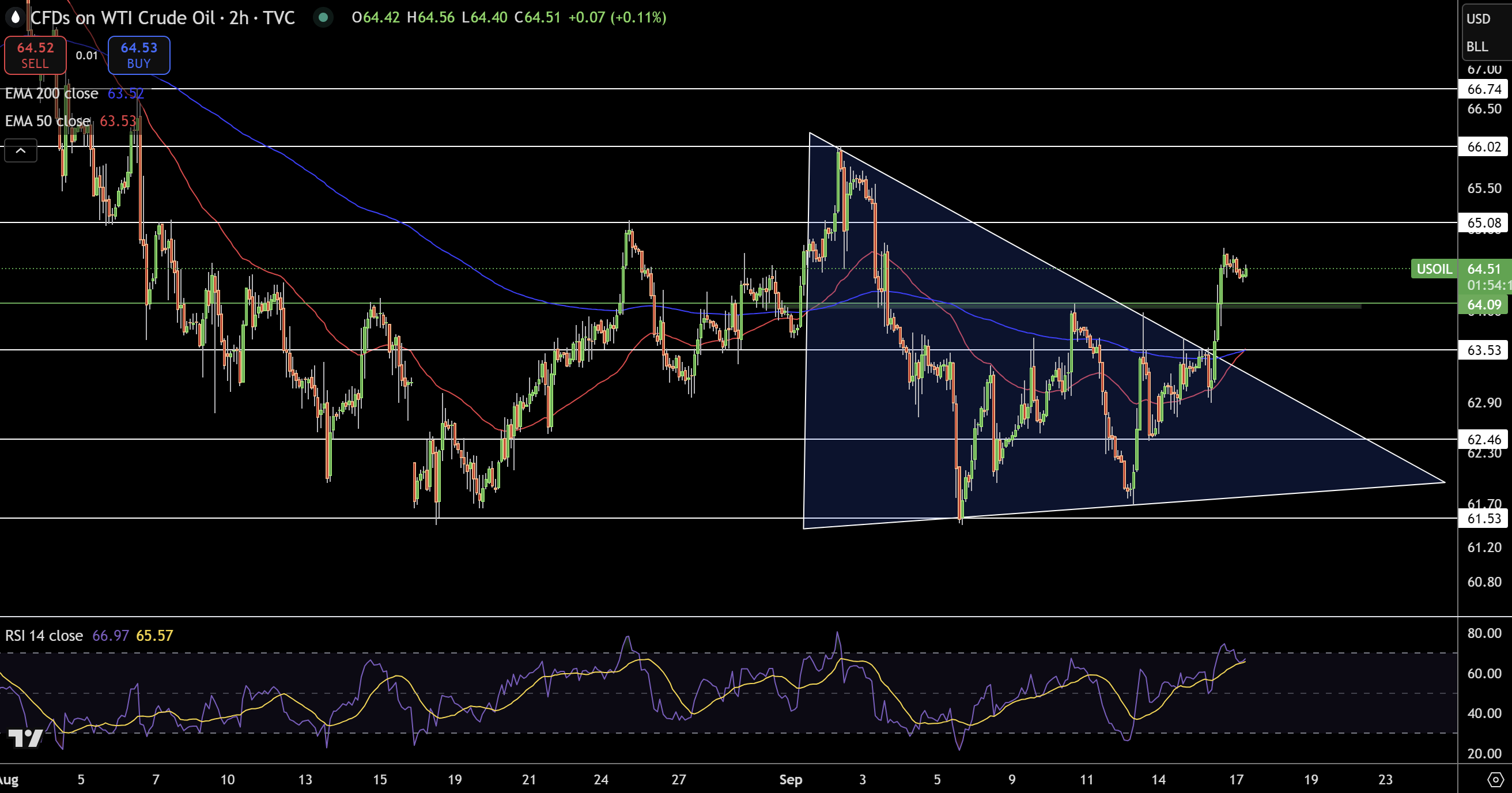Select the EMA 50 close indicator
The image size is (1512, 793).
(x=47, y=121)
